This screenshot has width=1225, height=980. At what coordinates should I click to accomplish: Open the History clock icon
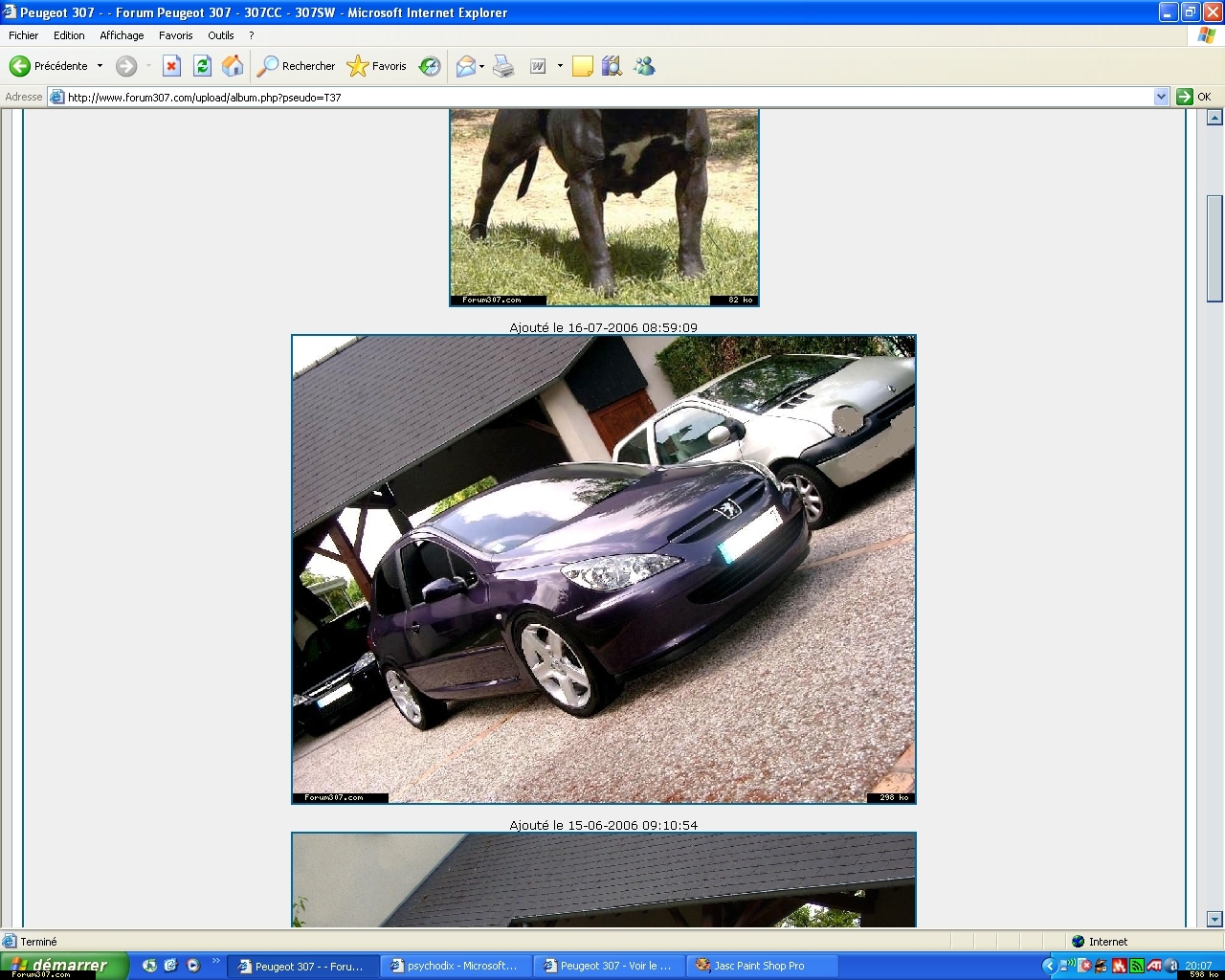click(x=430, y=66)
